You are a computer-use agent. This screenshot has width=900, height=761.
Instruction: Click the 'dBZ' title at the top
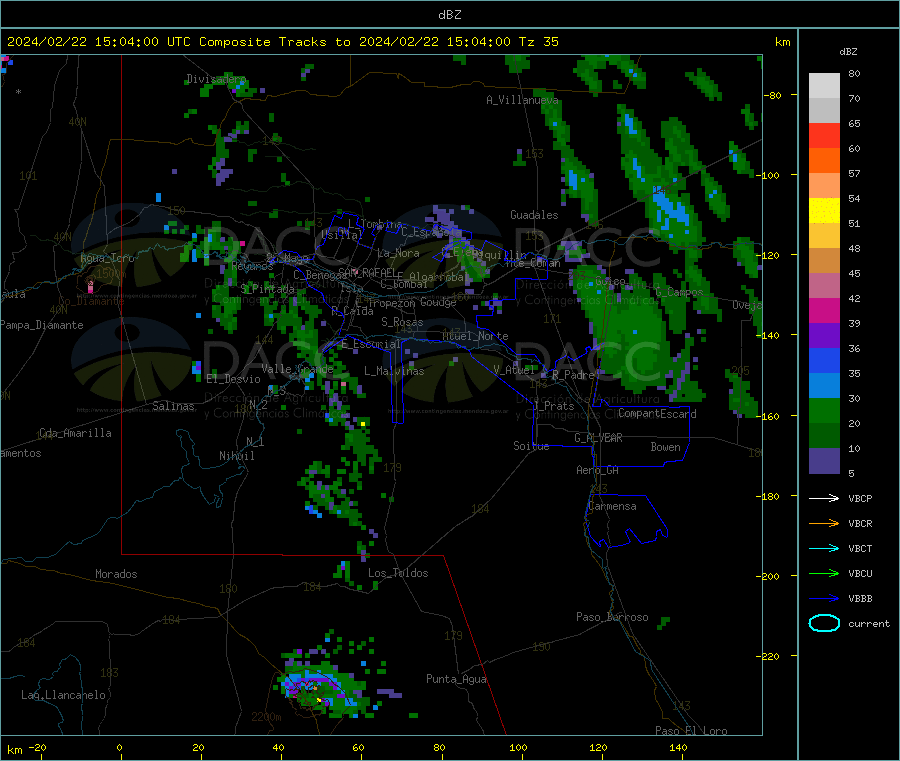tap(449, 15)
